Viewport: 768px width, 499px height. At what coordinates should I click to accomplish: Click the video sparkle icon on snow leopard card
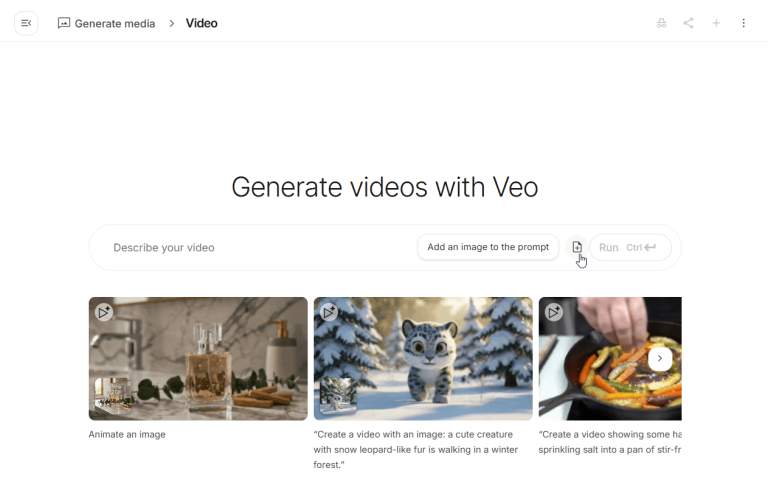point(329,312)
